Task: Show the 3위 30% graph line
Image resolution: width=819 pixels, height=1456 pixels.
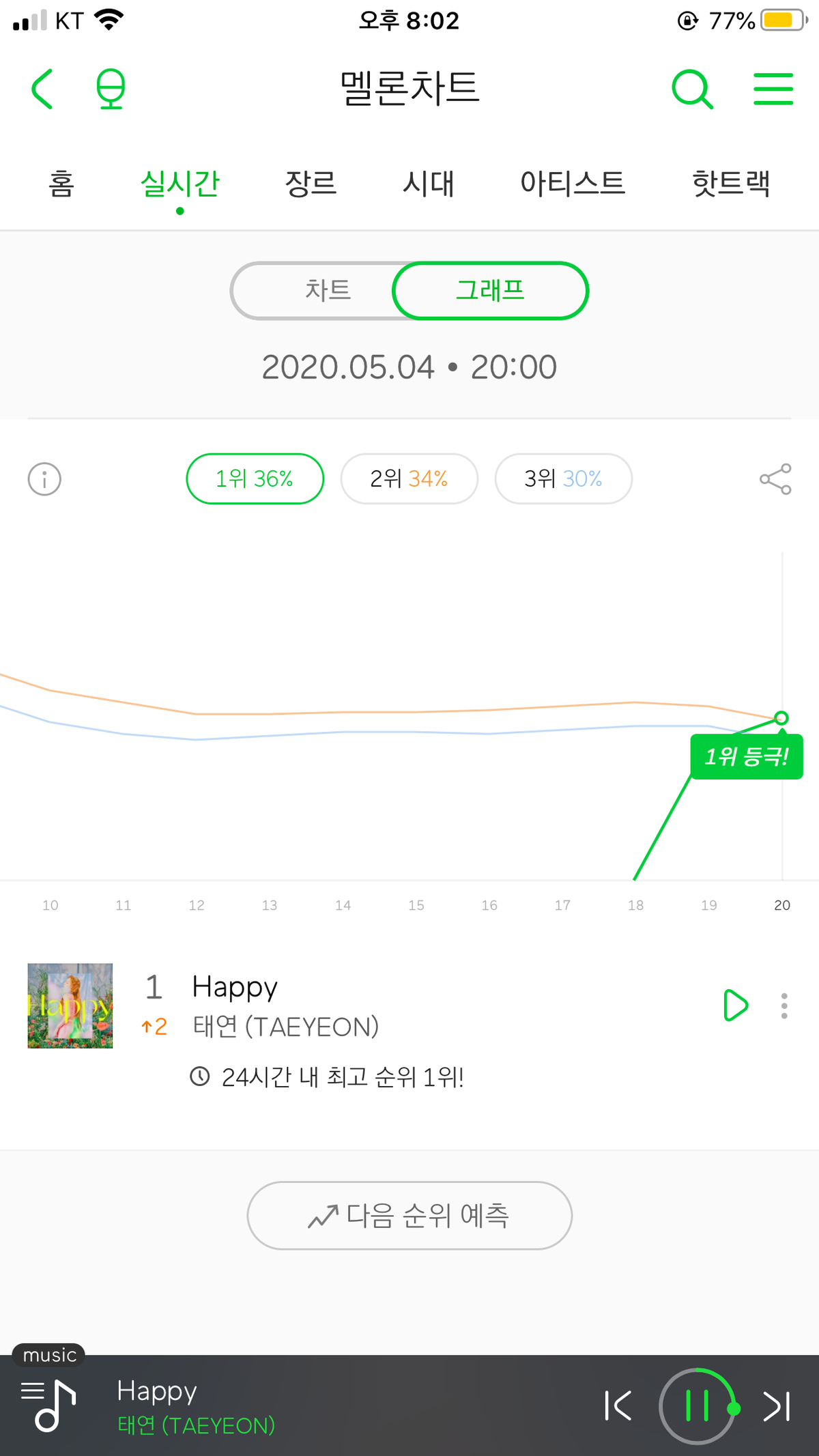Action: point(563,479)
